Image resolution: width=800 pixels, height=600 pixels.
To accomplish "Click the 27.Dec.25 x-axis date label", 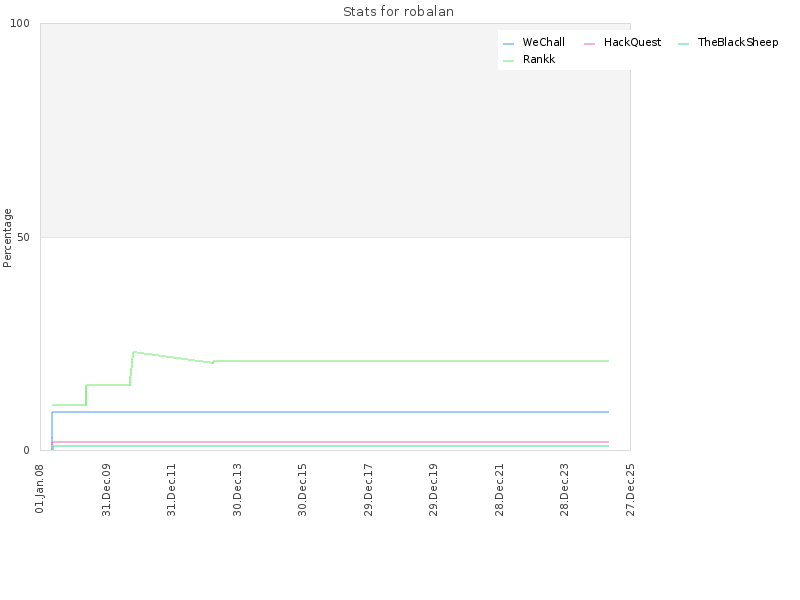I will tap(630, 490).
